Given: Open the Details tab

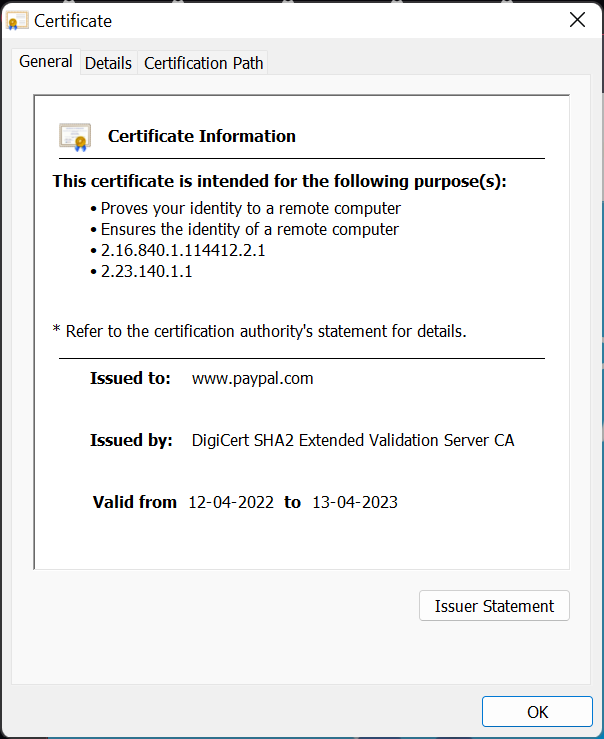Looking at the screenshot, I should tap(108, 63).
